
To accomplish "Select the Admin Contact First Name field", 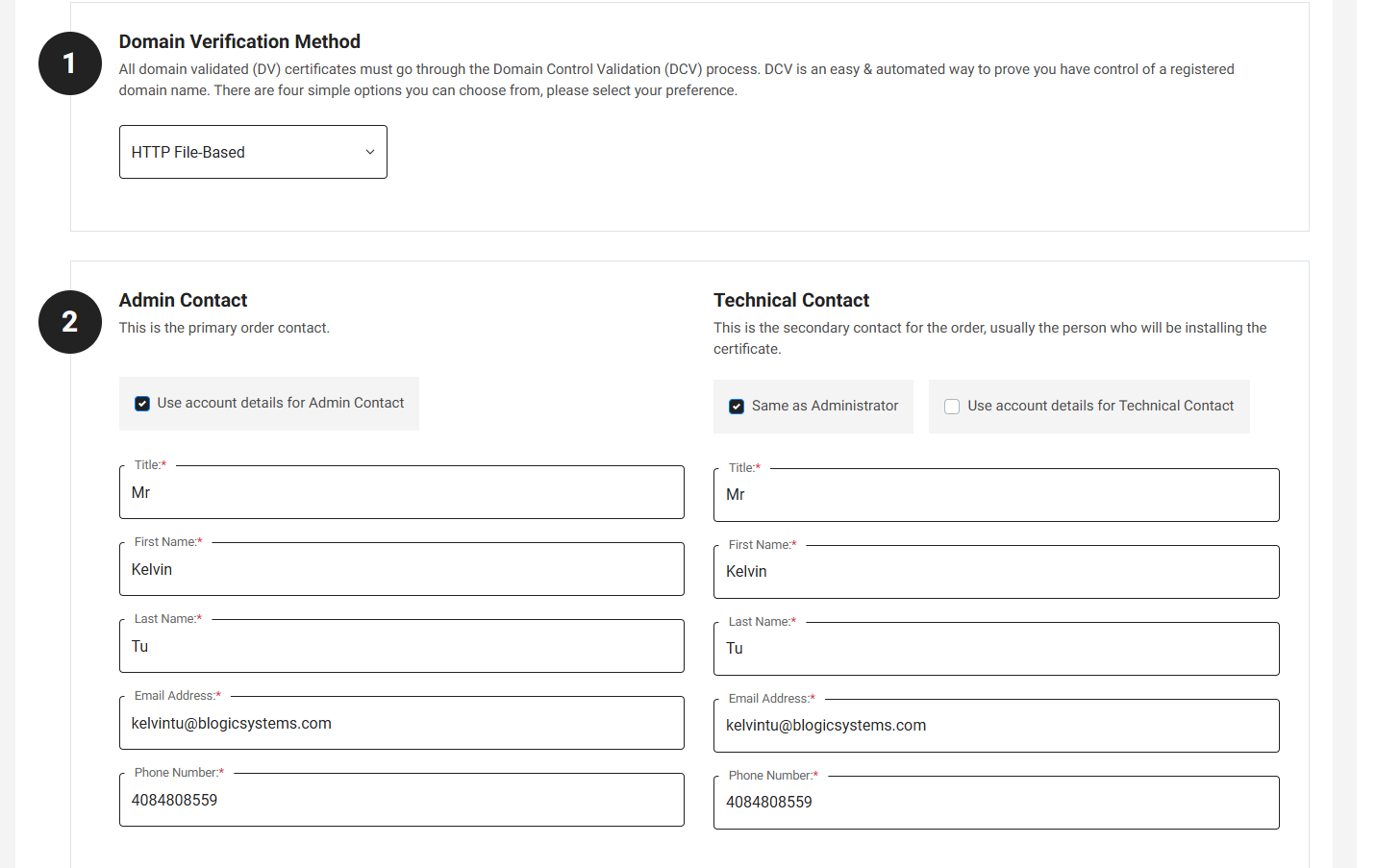I will click(x=401, y=570).
